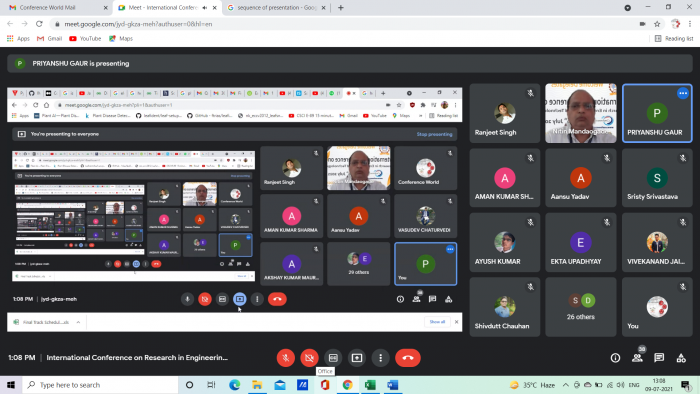The width and height of the screenshot is (700, 394).
Task: Open PRIYANSHU GAUR tile options menu
Action: (683, 93)
